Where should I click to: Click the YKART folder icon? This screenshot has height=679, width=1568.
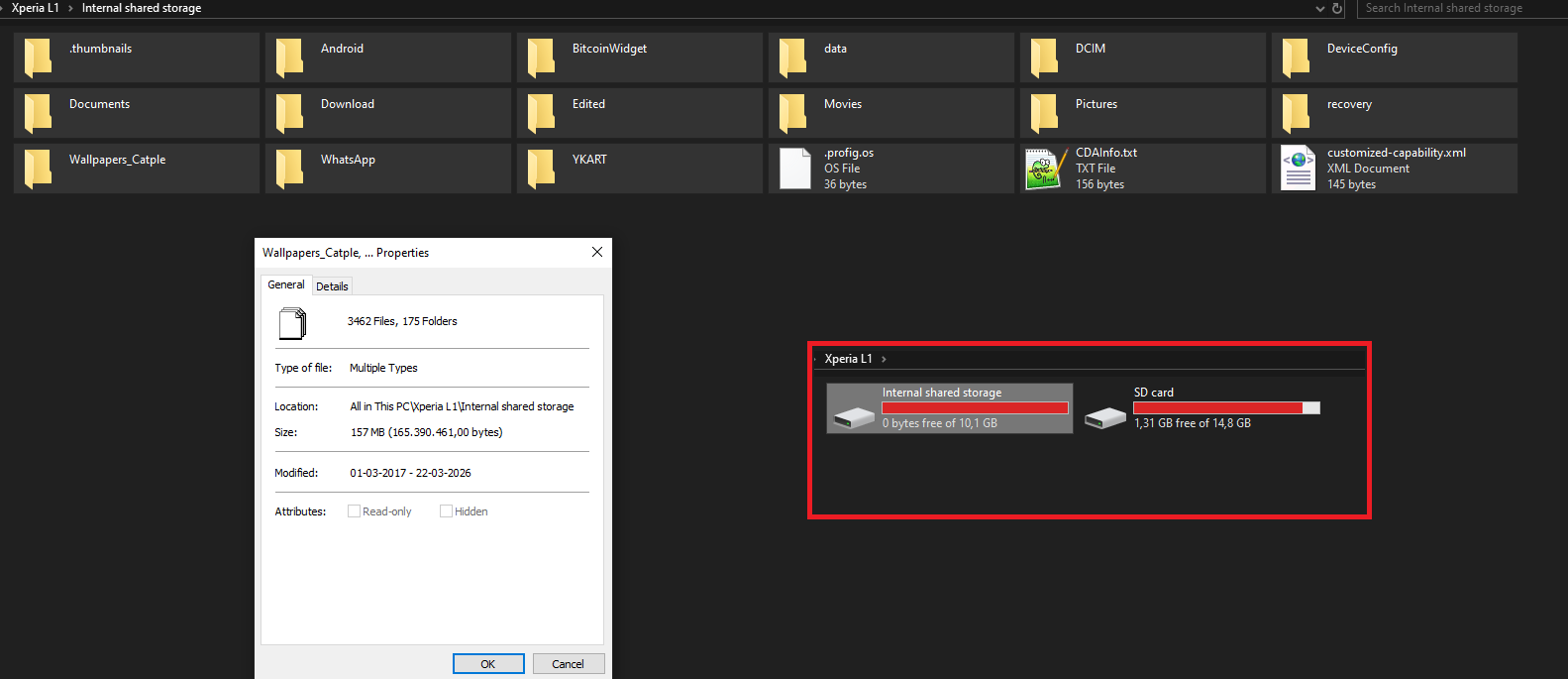pyautogui.click(x=541, y=169)
